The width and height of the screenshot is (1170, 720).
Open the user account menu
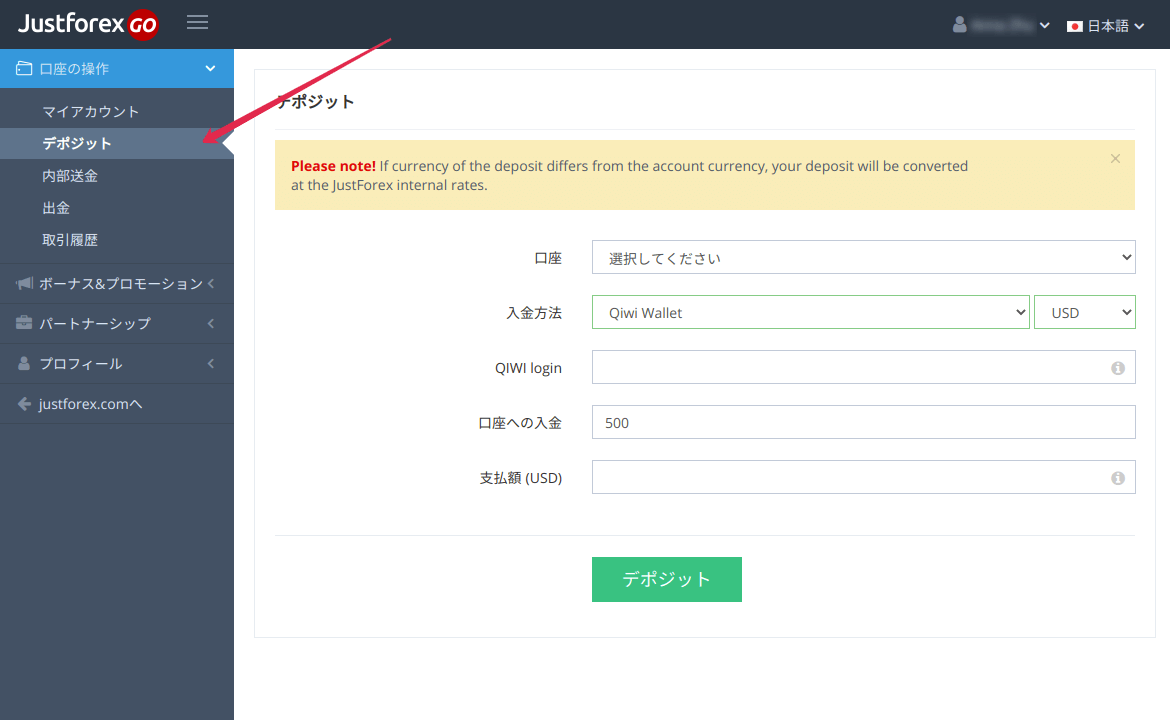1001,25
